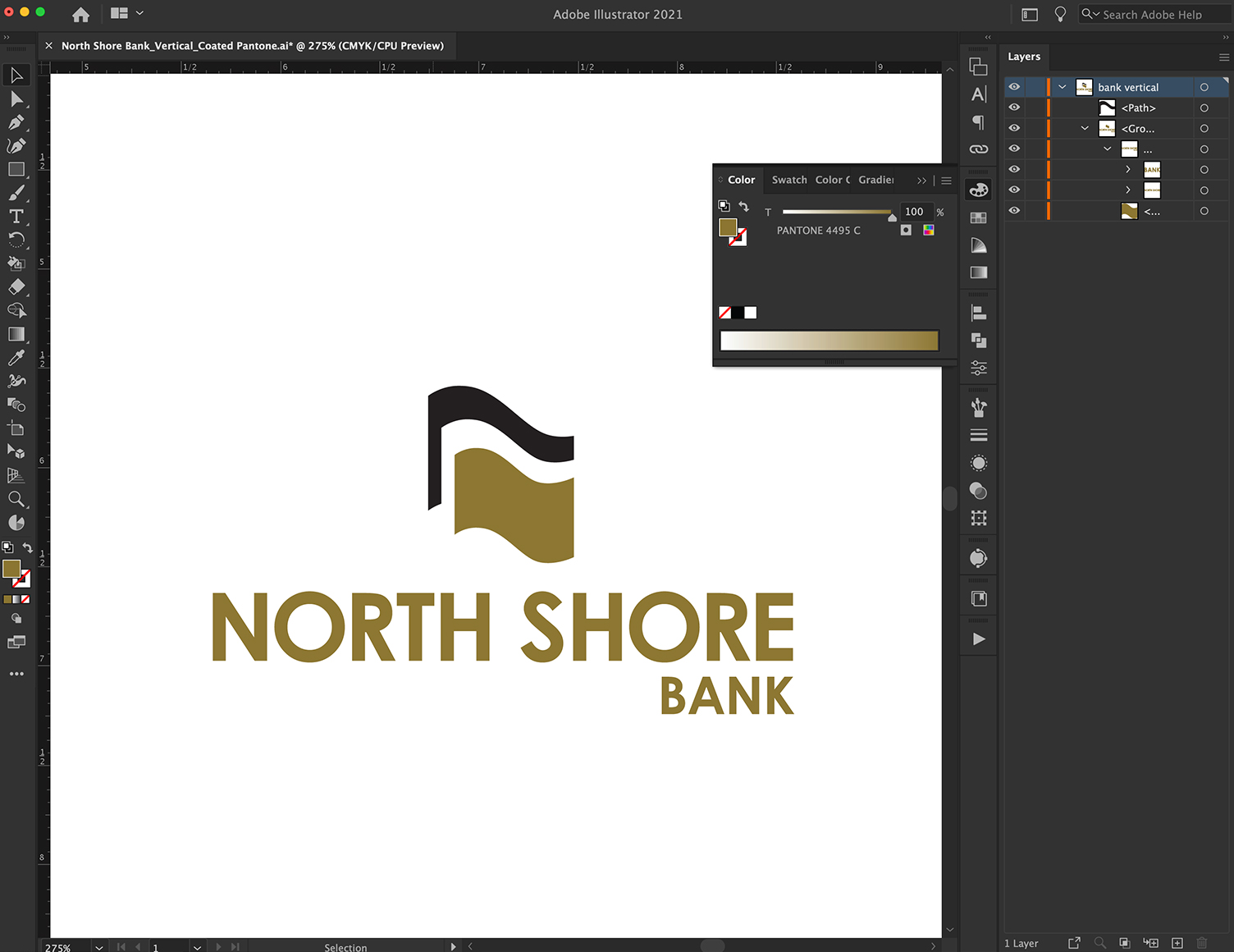Image resolution: width=1234 pixels, height=952 pixels.
Task: Toggle visibility of gold wave sublayer
Action: click(1014, 211)
